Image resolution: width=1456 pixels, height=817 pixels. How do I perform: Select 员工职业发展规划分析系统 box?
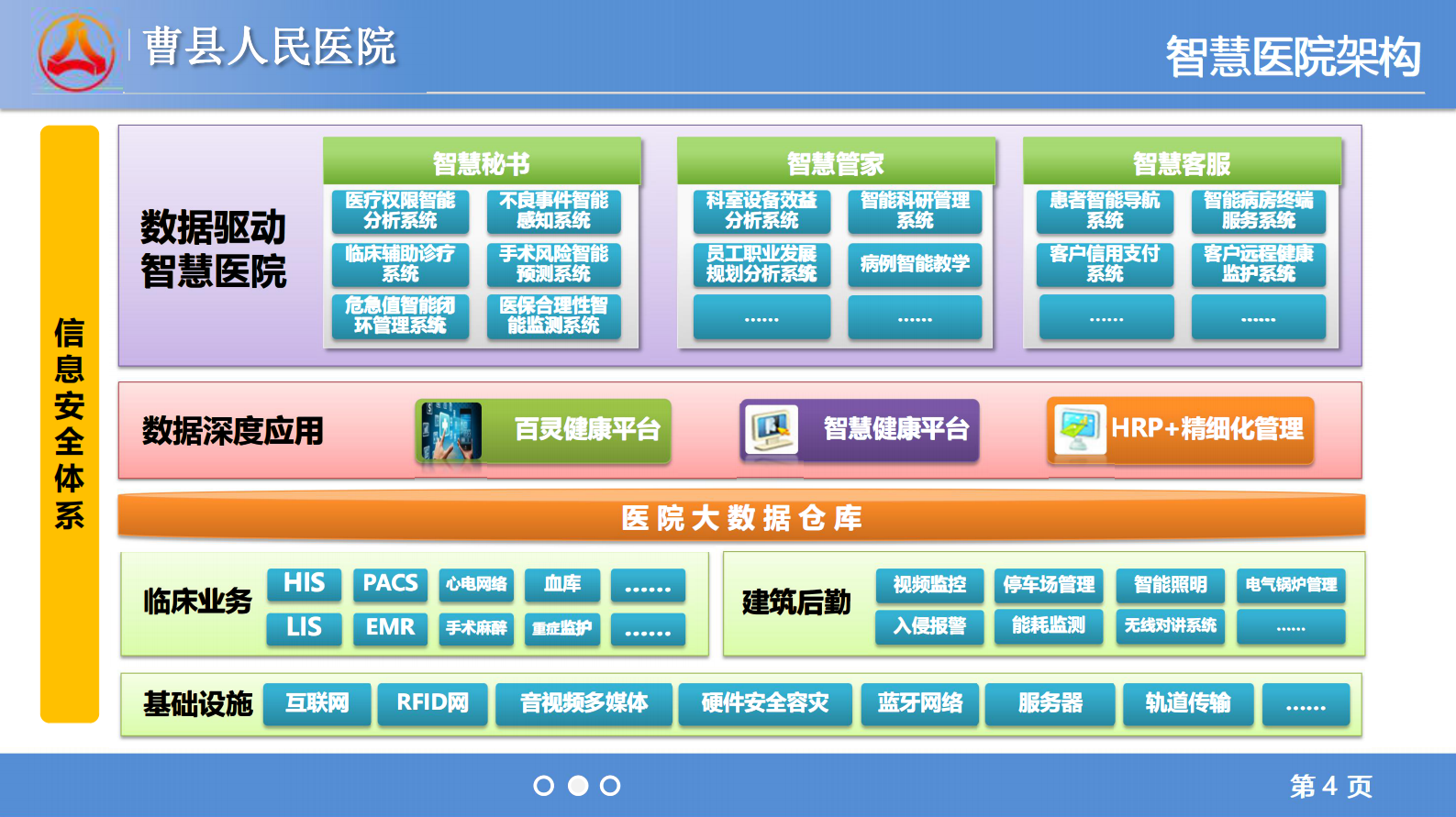761,264
